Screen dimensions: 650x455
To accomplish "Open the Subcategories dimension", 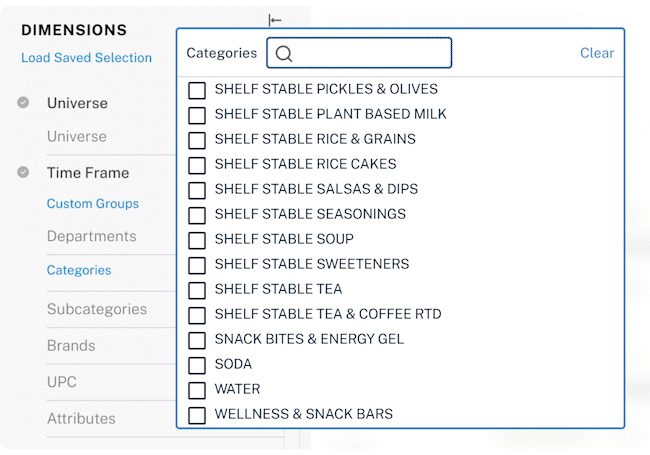I will pyautogui.click(x=97, y=309).
